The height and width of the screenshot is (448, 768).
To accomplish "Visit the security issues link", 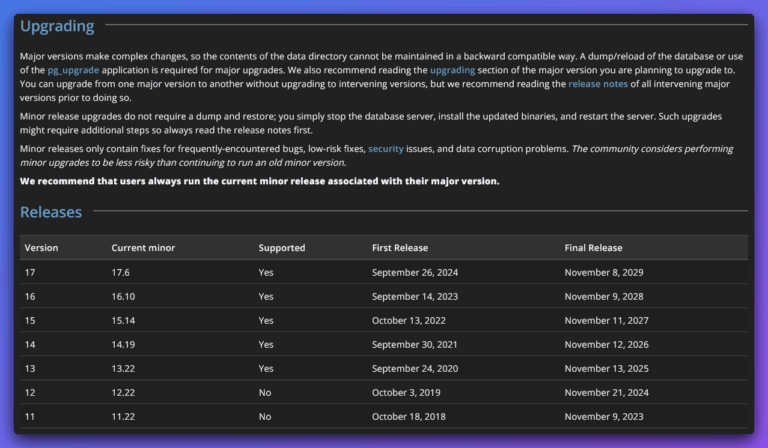I will (385, 148).
